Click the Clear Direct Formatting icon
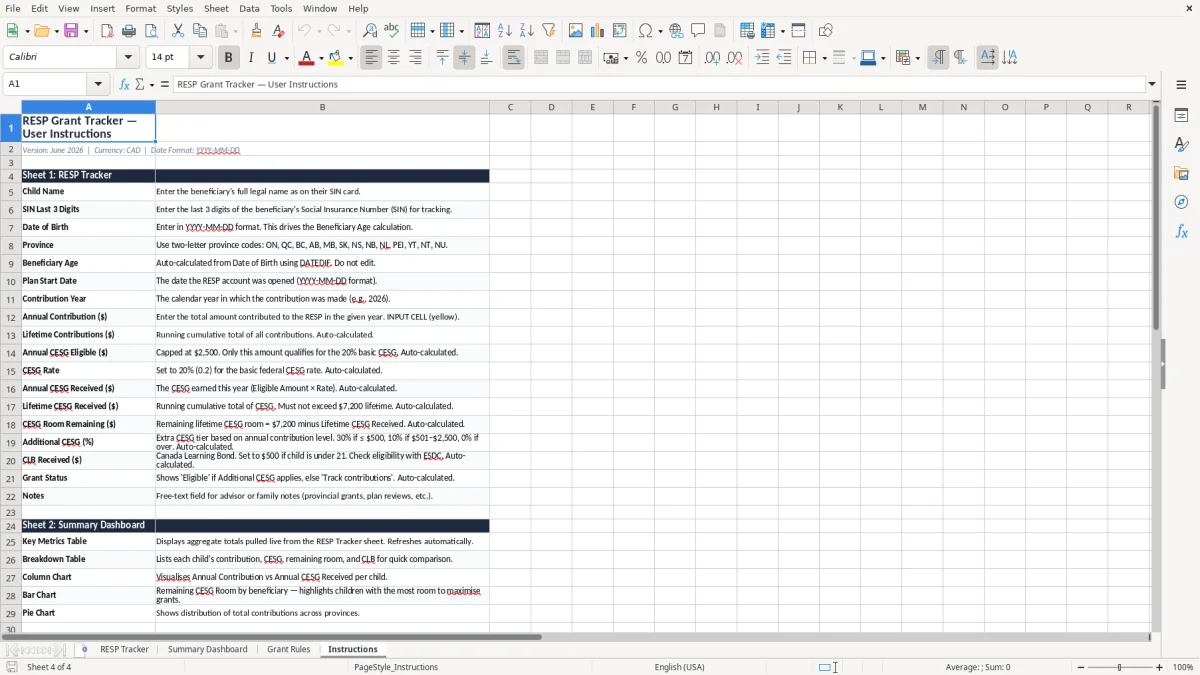Image resolution: width=1200 pixels, height=675 pixels. pos(278,31)
